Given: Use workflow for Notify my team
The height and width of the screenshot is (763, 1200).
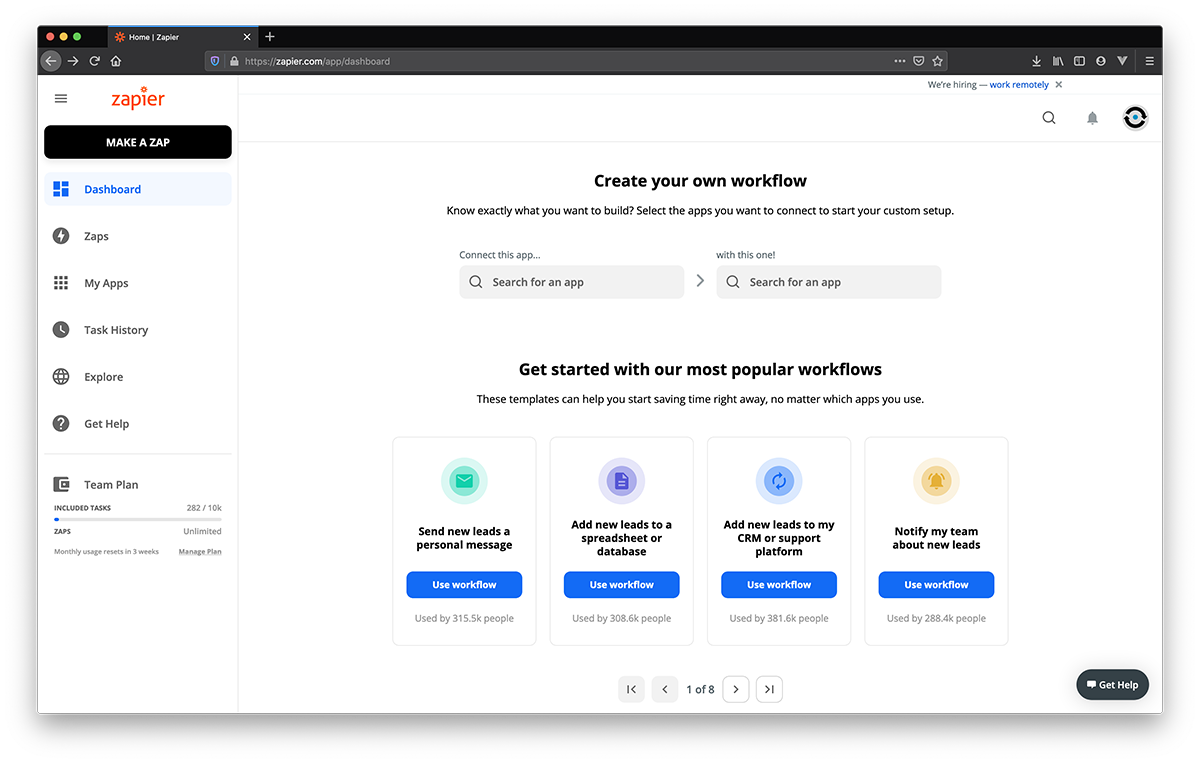Looking at the screenshot, I should tap(936, 585).
